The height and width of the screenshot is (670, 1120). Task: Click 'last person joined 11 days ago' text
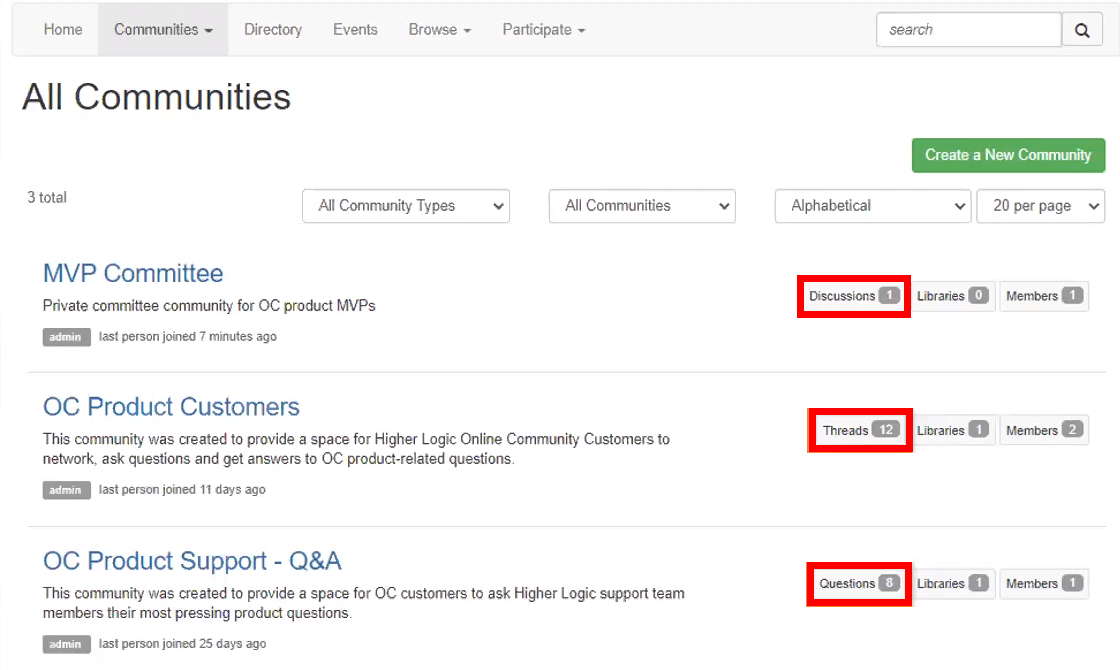pyautogui.click(x=182, y=489)
